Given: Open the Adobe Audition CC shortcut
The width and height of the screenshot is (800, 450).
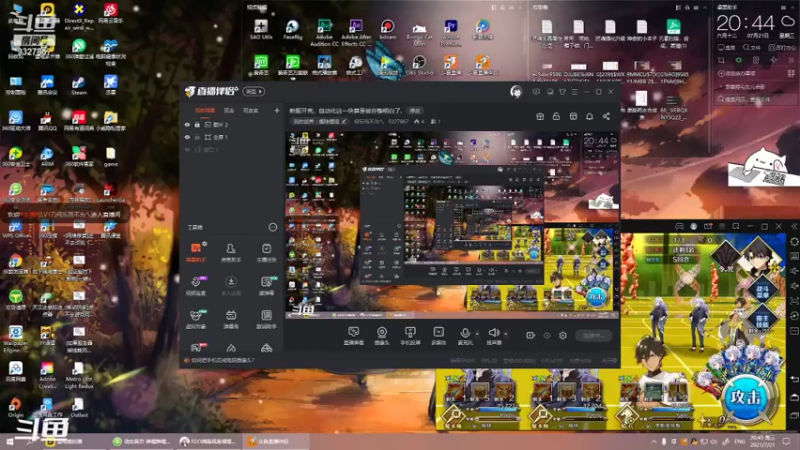Looking at the screenshot, I should (x=324, y=33).
